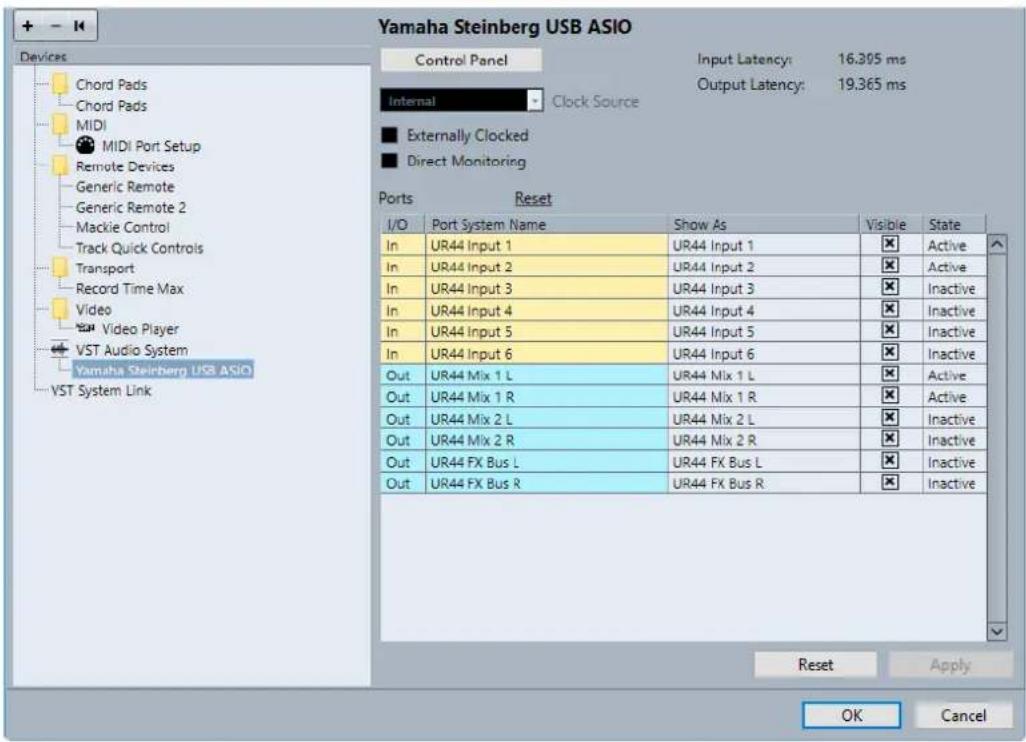
Task: Click the Transport folder icon
Action: click(x=60, y=268)
